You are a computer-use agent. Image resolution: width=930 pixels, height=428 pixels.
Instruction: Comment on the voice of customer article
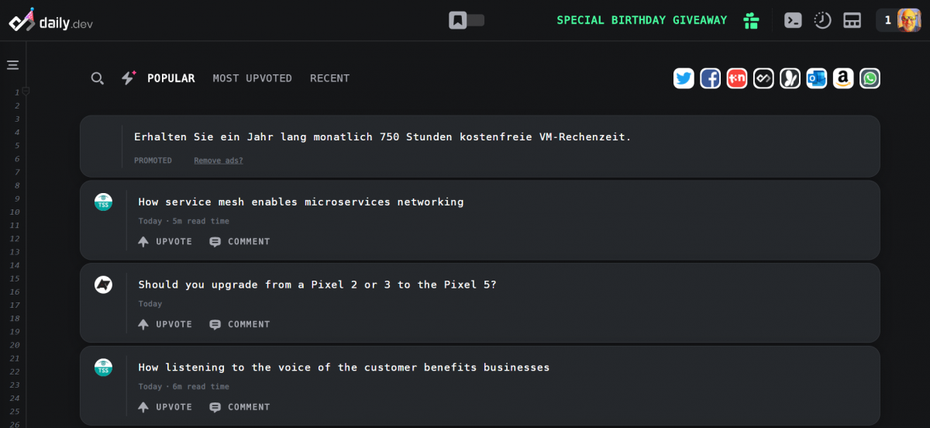point(240,407)
